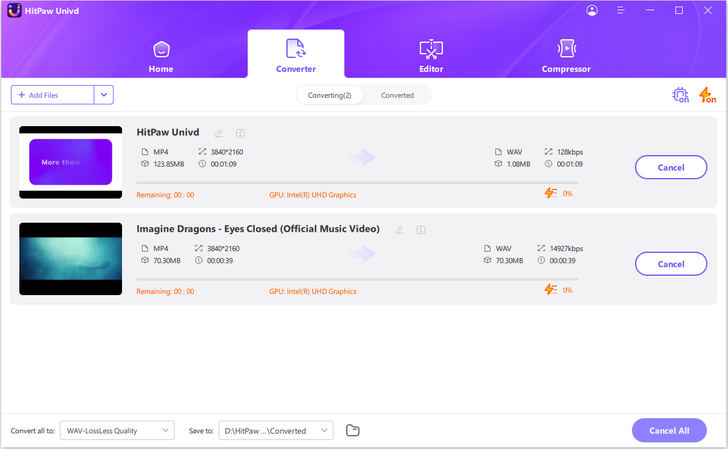Maximize the HitPaw Univd window
728x449 pixels.
[x=679, y=10]
